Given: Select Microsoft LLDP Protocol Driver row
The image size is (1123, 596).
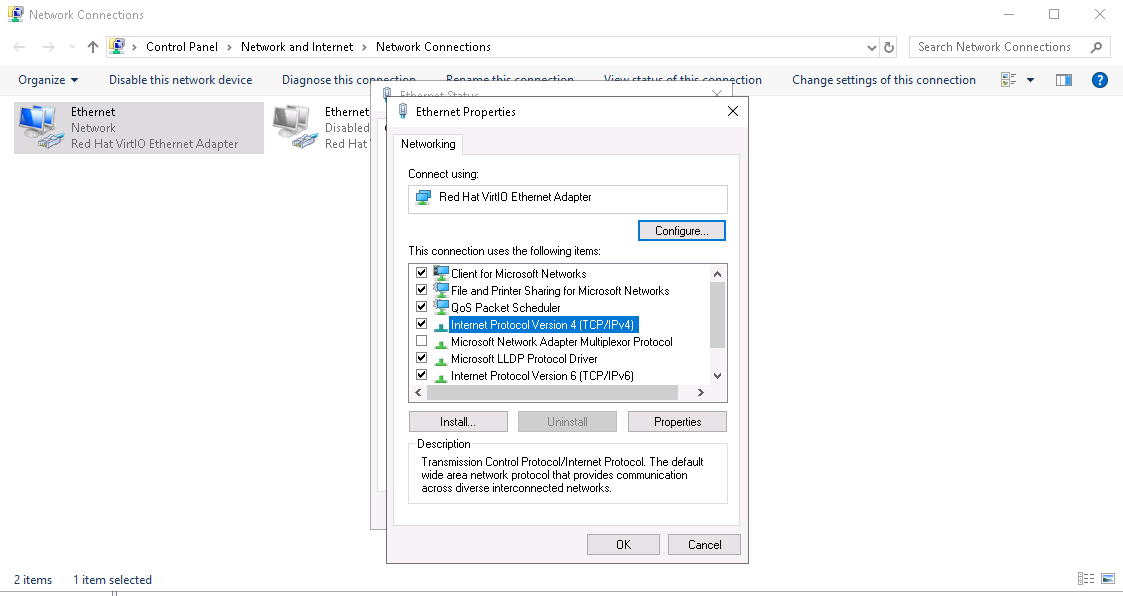Looking at the screenshot, I should (x=524, y=359).
